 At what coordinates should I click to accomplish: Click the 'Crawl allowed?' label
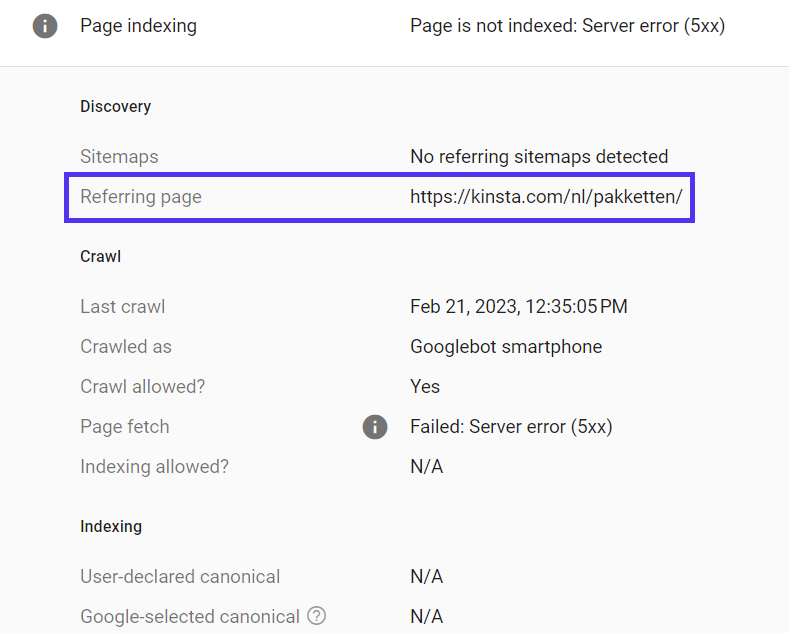142,386
